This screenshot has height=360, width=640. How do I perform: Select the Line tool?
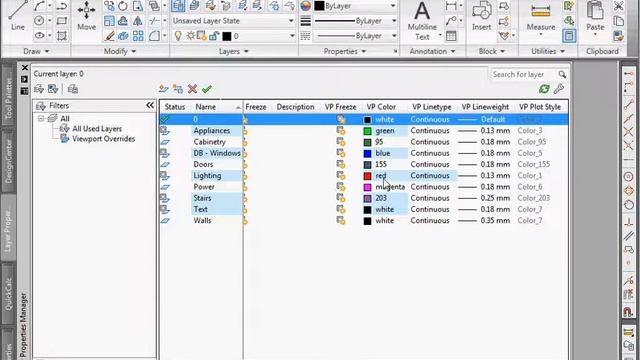(18, 15)
